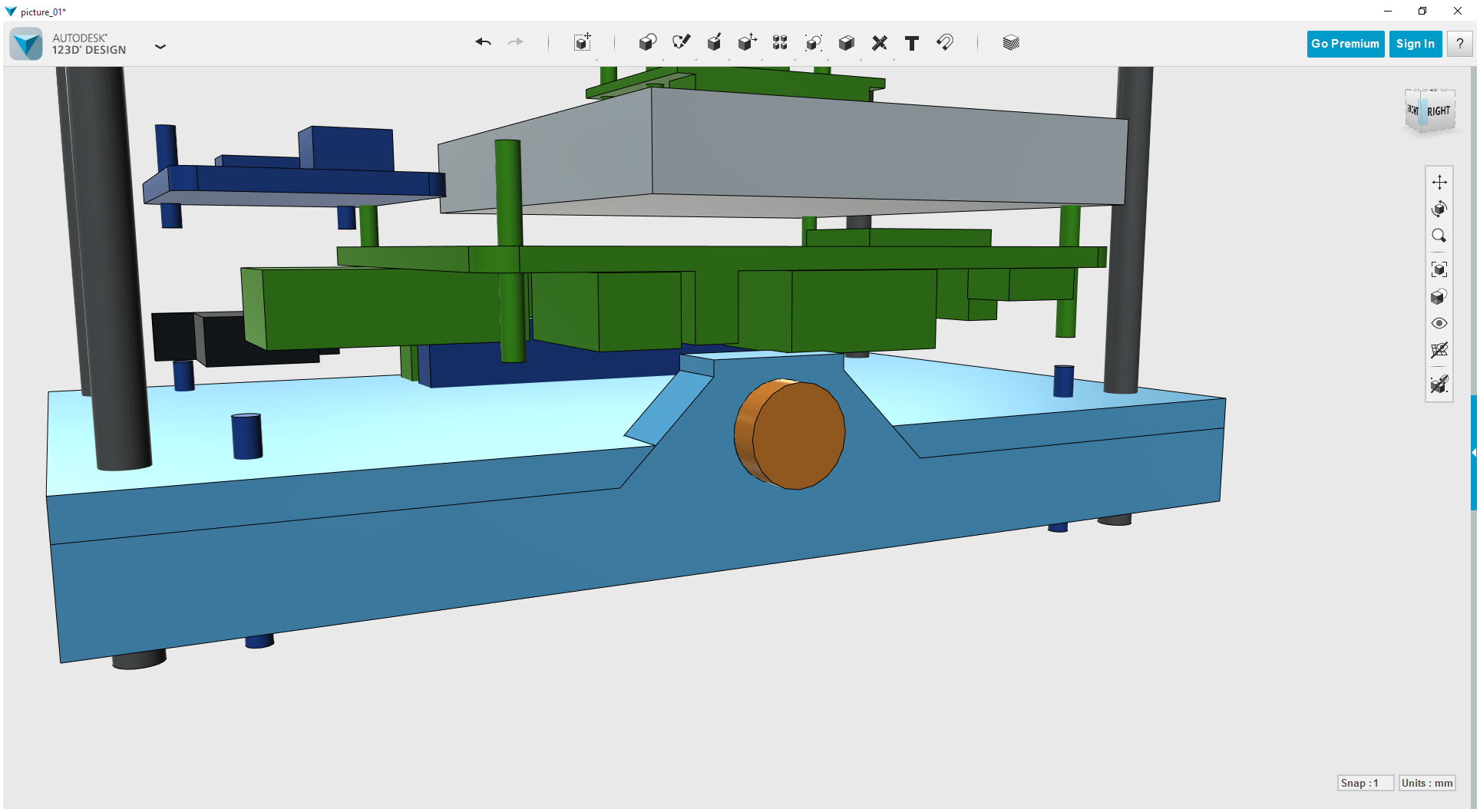Open the Primitives shapes tool
Viewport: 1480px width, 812px height.
click(x=647, y=42)
